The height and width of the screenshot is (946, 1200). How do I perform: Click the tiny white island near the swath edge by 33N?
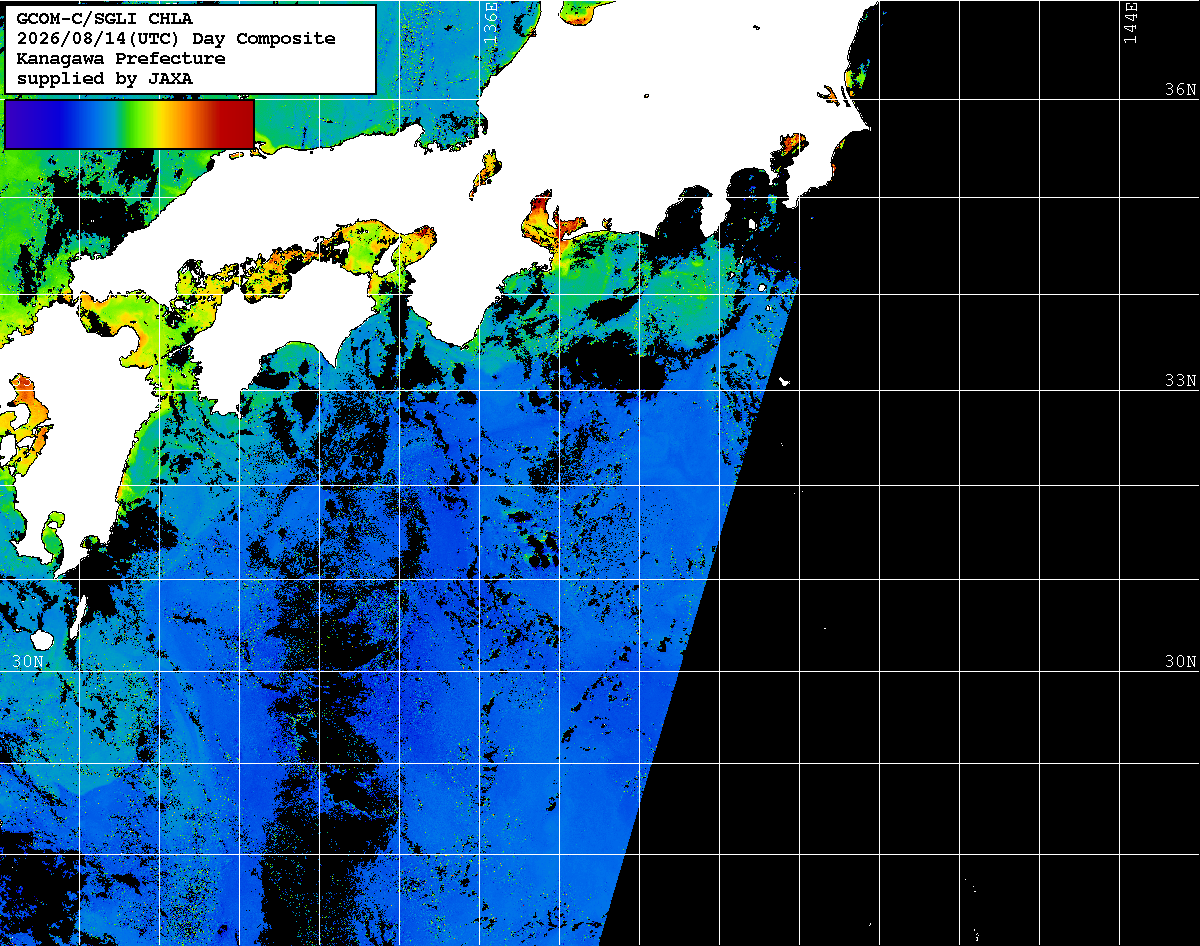tap(784, 381)
